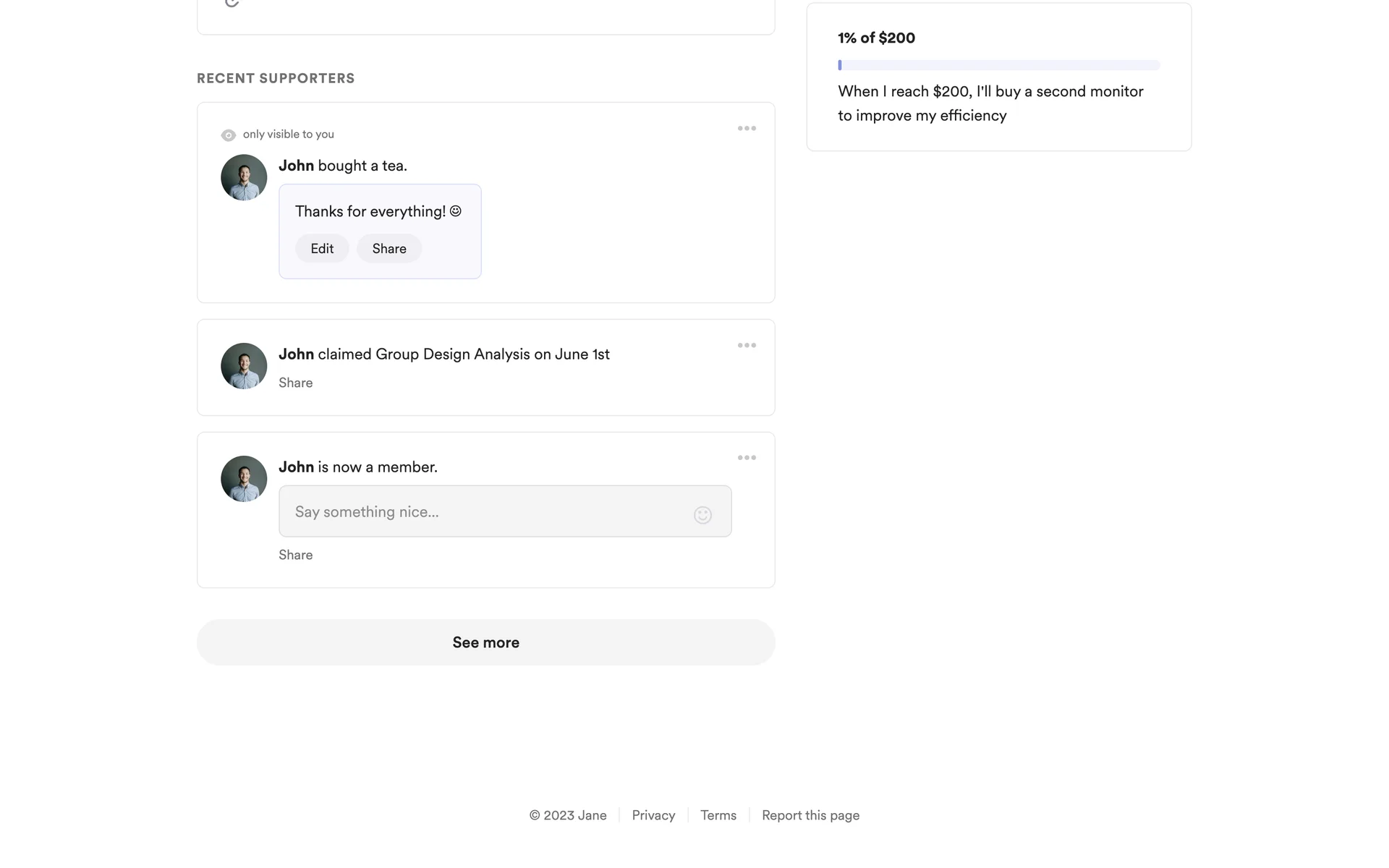
Task: Open the Terms footer link
Action: [x=718, y=815]
